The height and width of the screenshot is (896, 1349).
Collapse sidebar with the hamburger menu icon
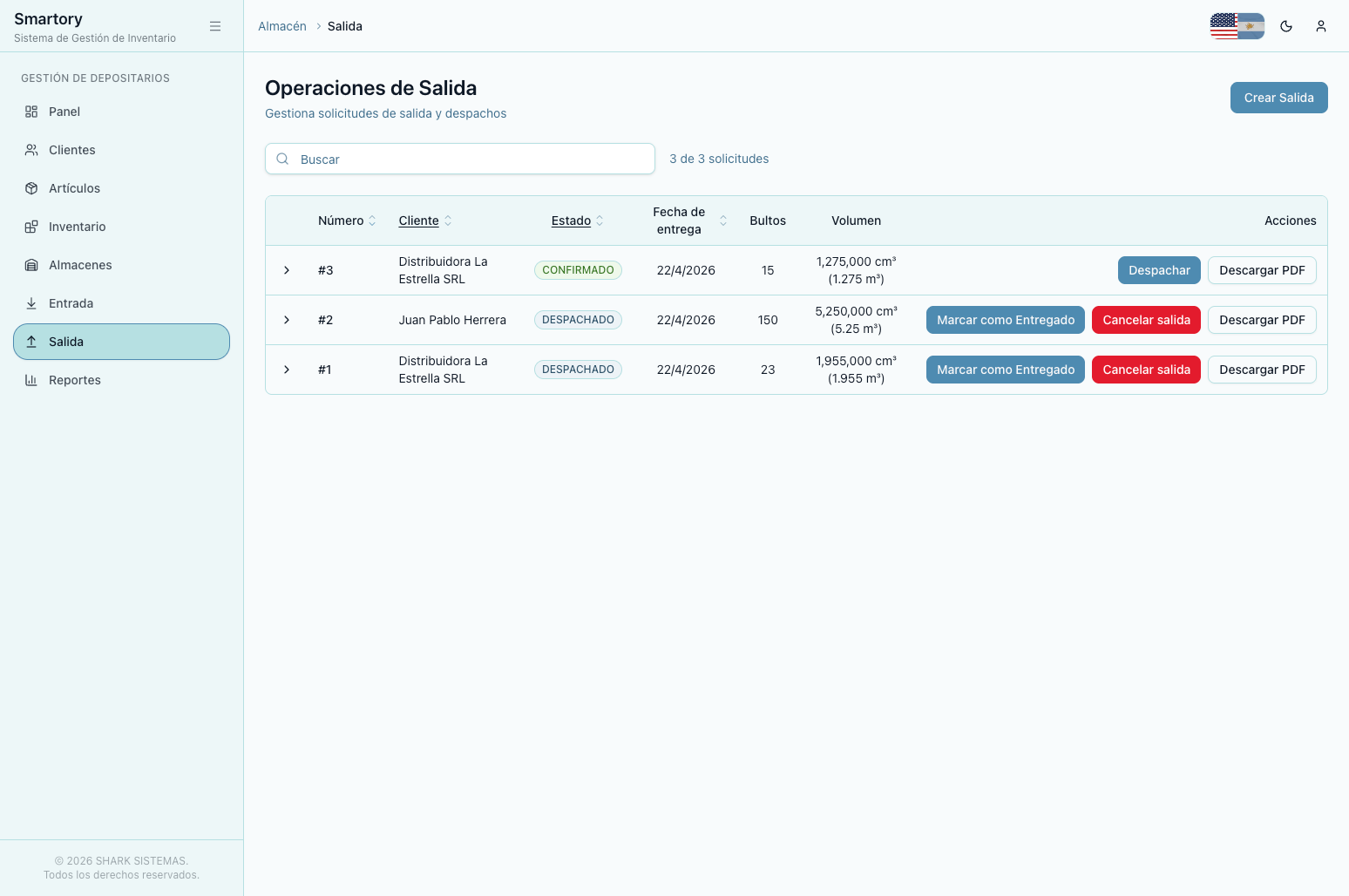tap(215, 26)
